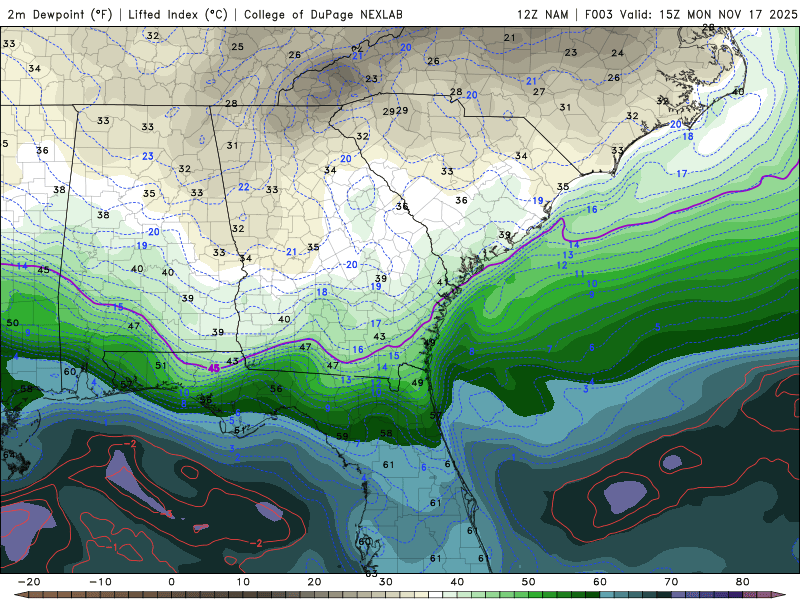The width and height of the screenshot is (800, 600).
Task: Click the '-10' color scale label
Action: tap(100, 582)
